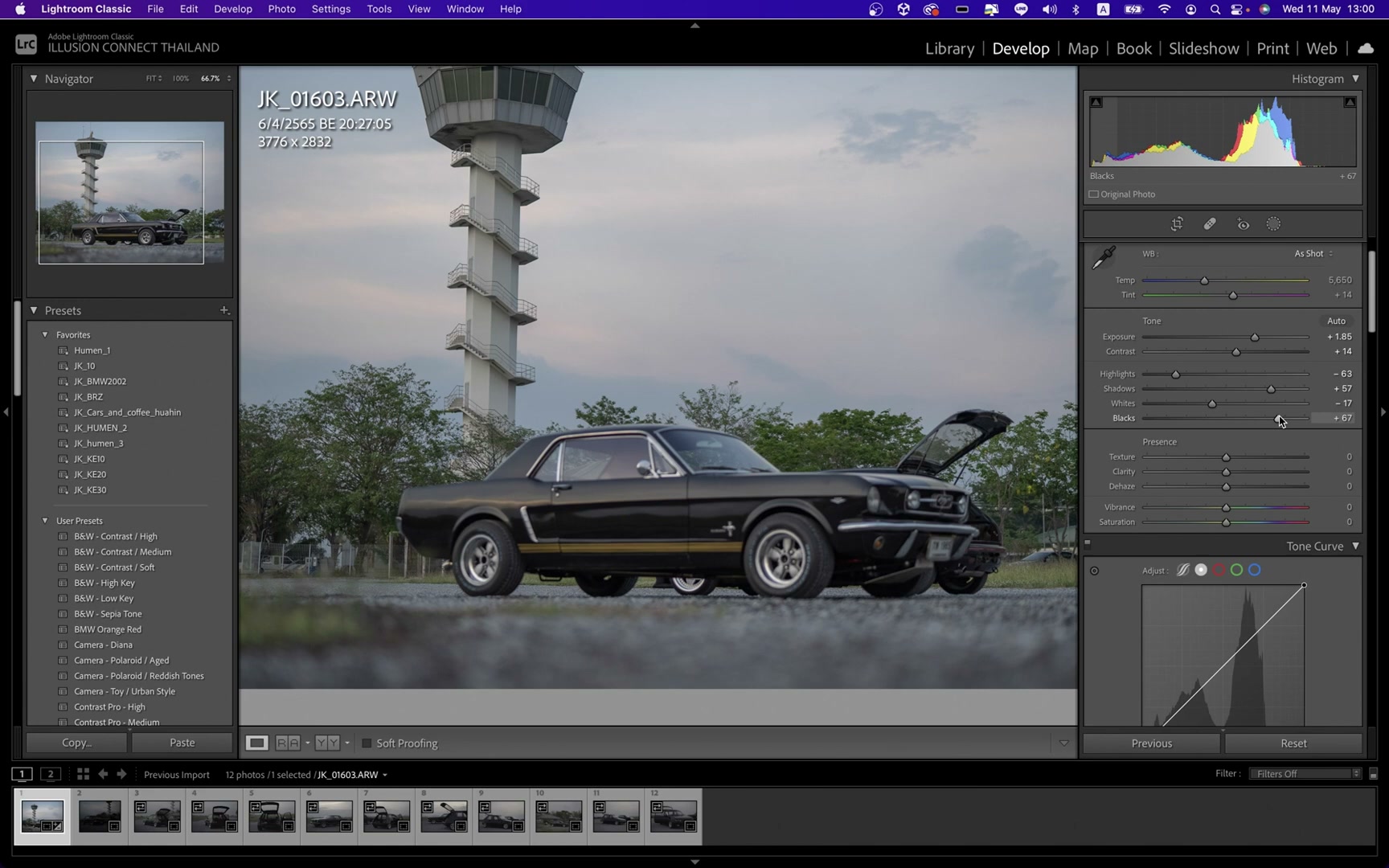Open the JK_01603.ARW filmstrip source dropdown
Viewport: 1389px width, 868px height.
(385, 776)
